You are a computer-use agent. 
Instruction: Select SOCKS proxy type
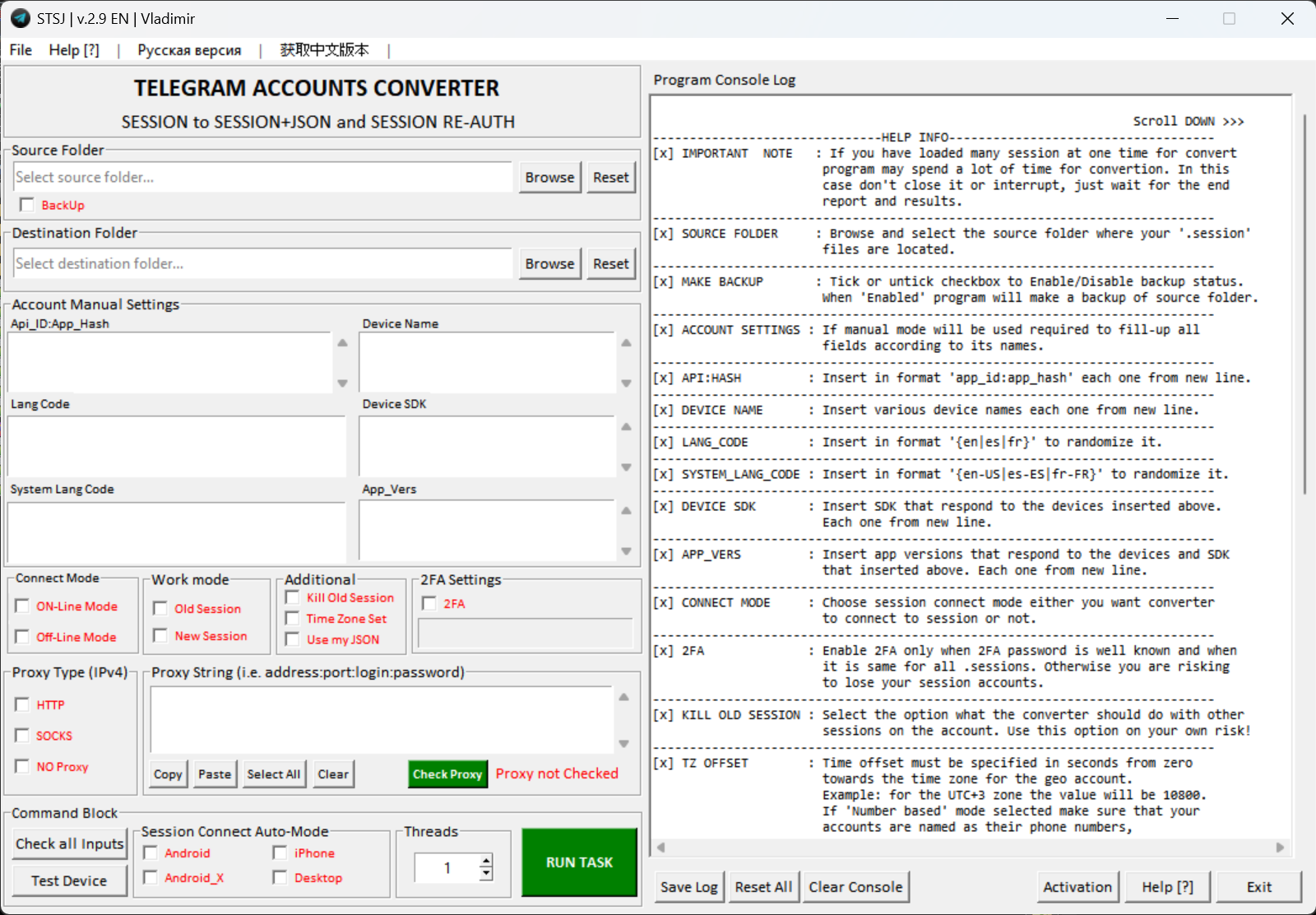[22, 735]
